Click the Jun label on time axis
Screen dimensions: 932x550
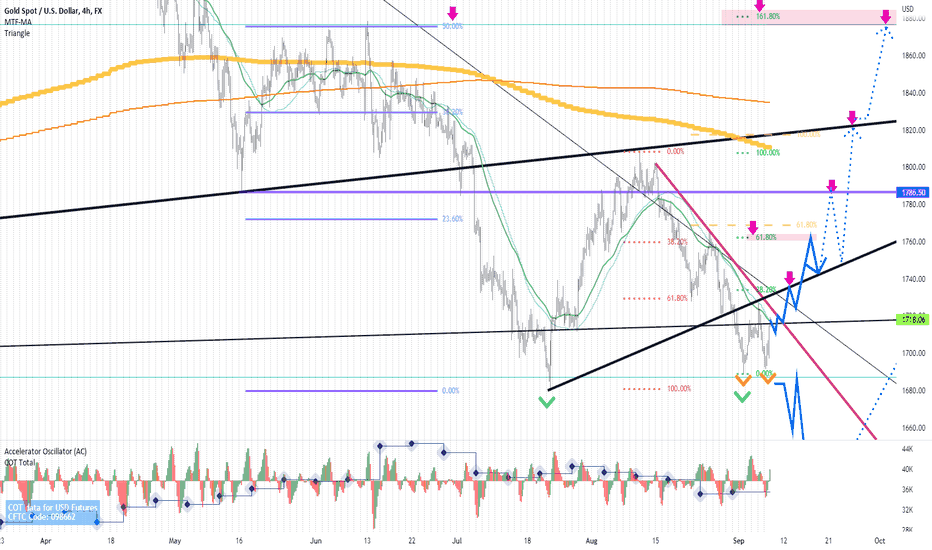pyautogui.click(x=316, y=541)
